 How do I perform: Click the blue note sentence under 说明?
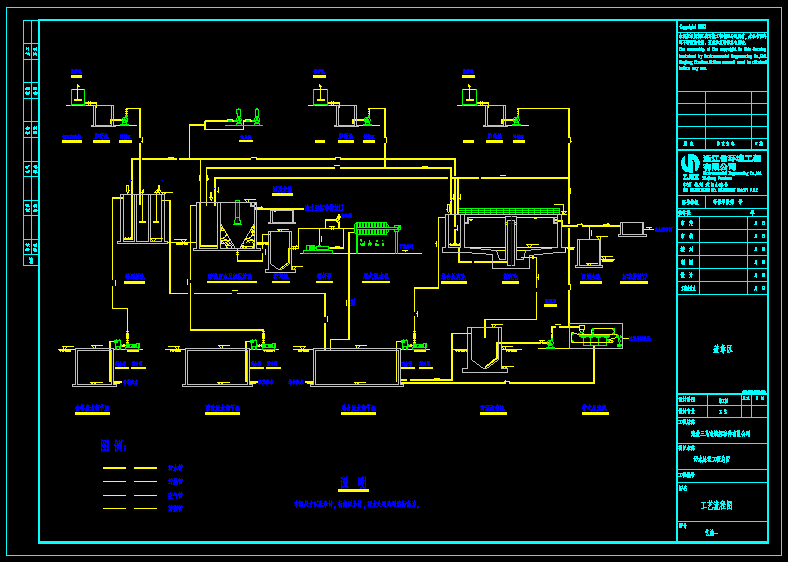pos(356,504)
